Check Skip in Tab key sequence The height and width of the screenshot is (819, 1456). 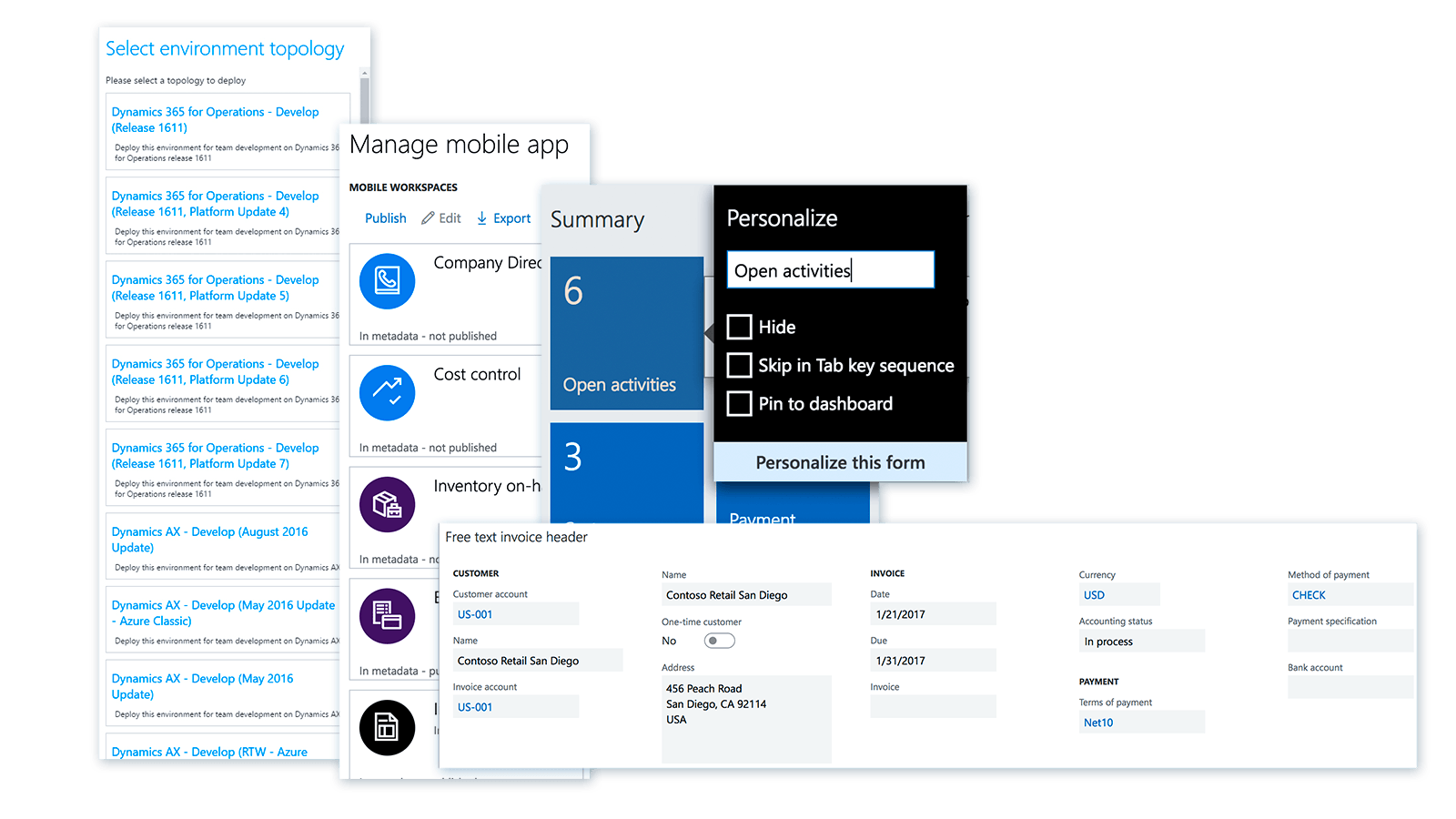[x=740, y=365]
